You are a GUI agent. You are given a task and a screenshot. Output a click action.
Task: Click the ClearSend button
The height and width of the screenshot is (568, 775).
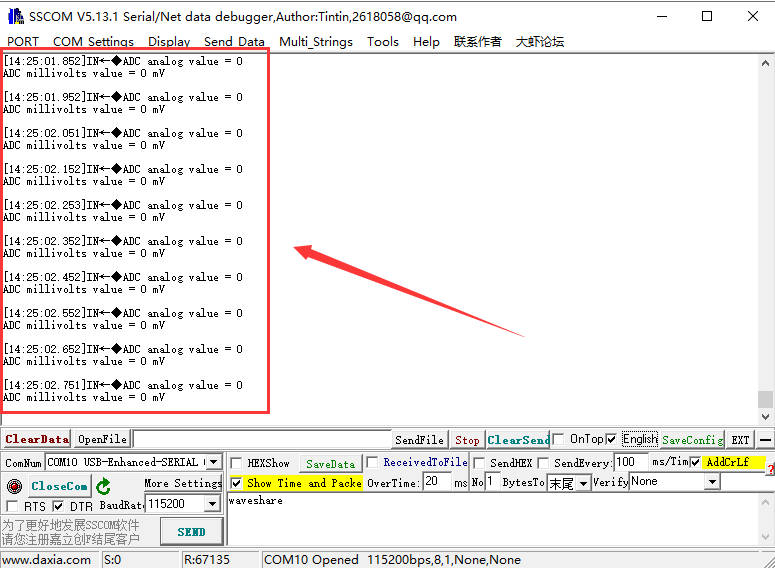[518, 439]
